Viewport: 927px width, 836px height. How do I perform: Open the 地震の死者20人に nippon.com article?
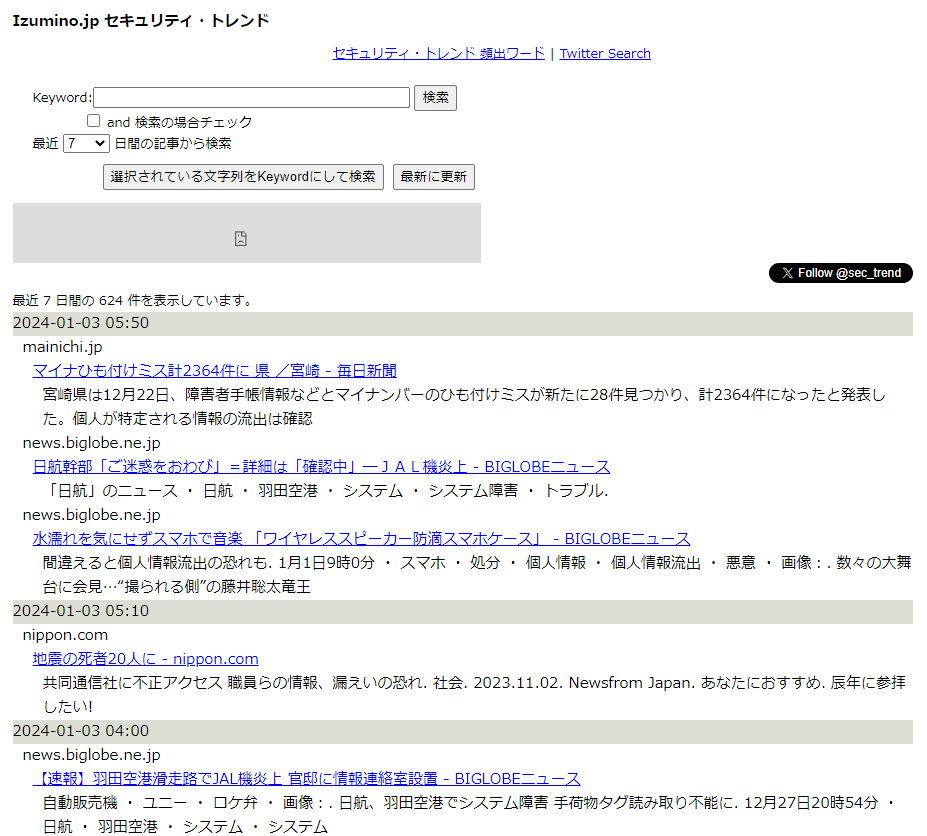(144, 658)
